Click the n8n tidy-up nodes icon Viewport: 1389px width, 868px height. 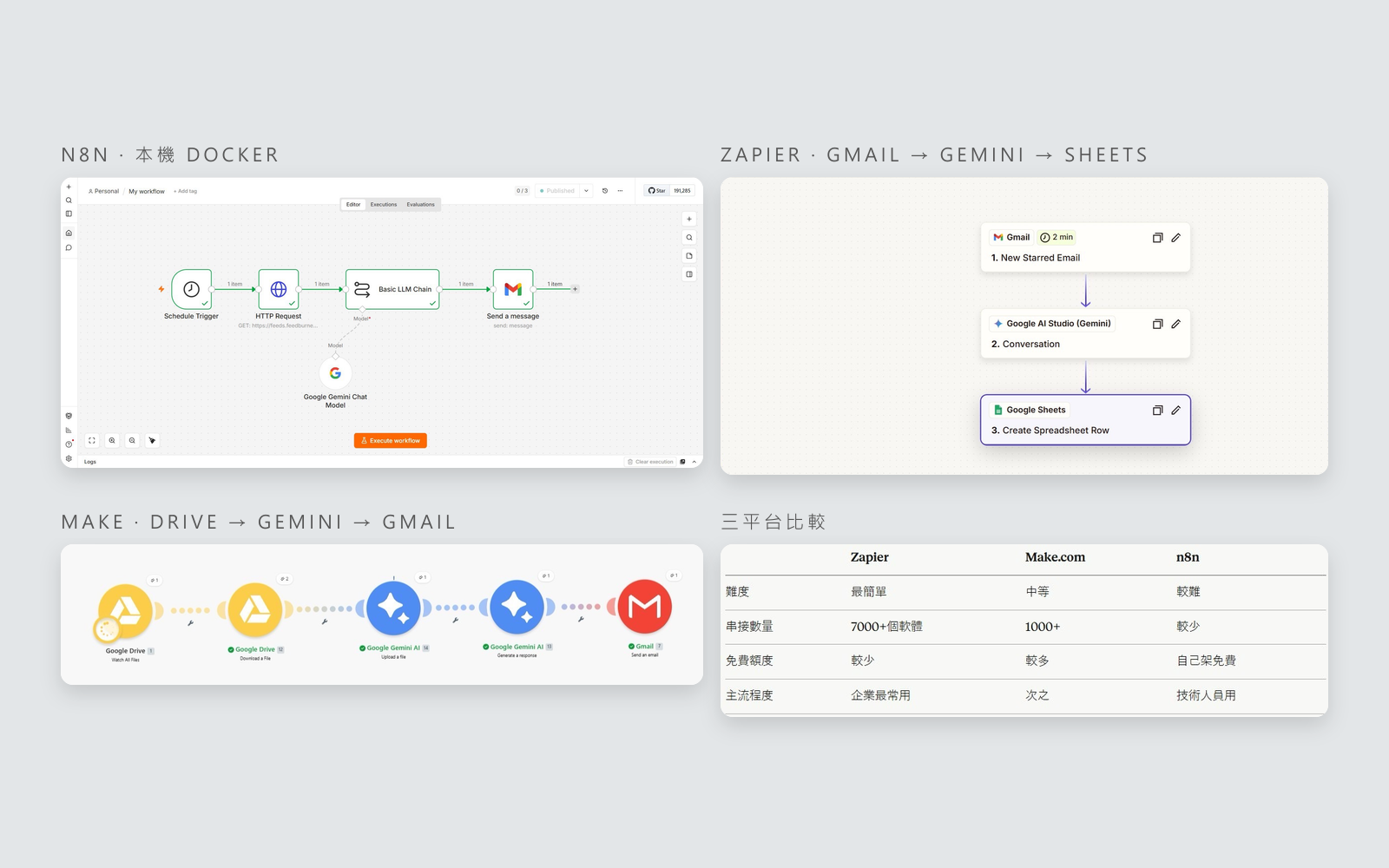(x=152, y=441)
